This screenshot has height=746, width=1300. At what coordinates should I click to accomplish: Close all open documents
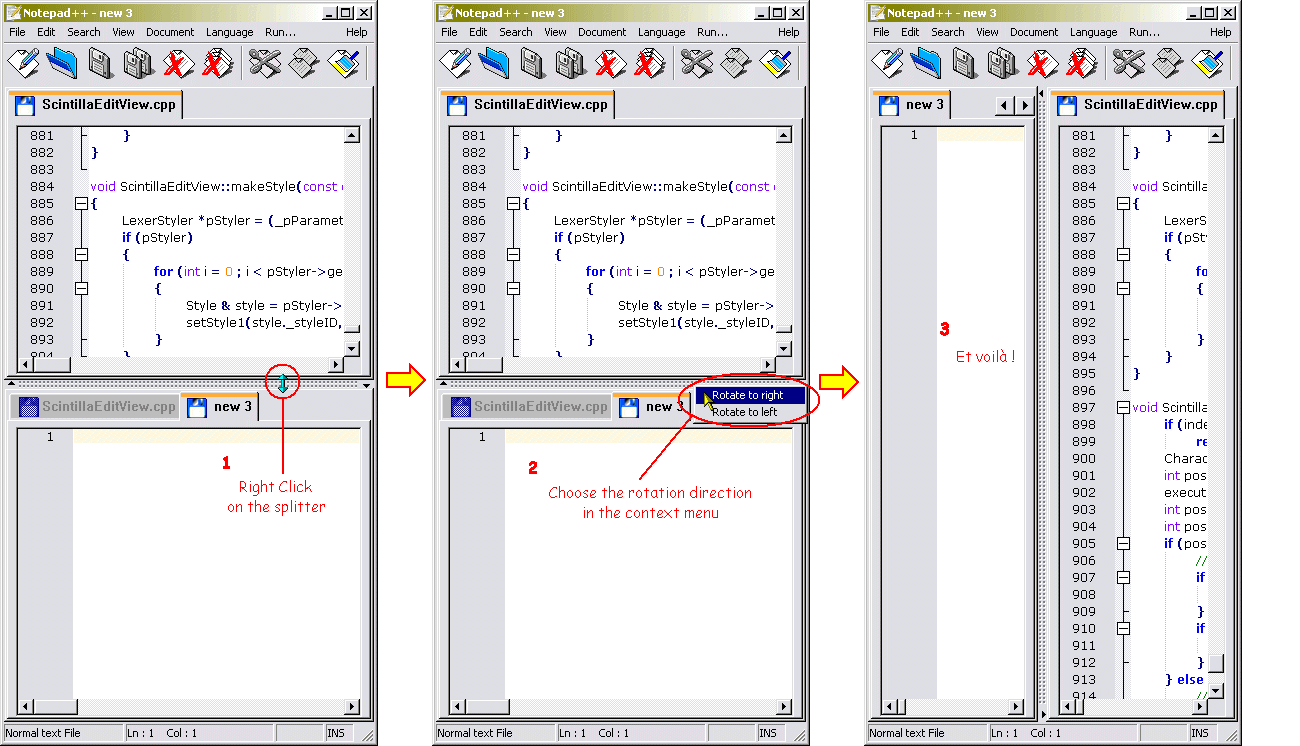pos(217,62)
